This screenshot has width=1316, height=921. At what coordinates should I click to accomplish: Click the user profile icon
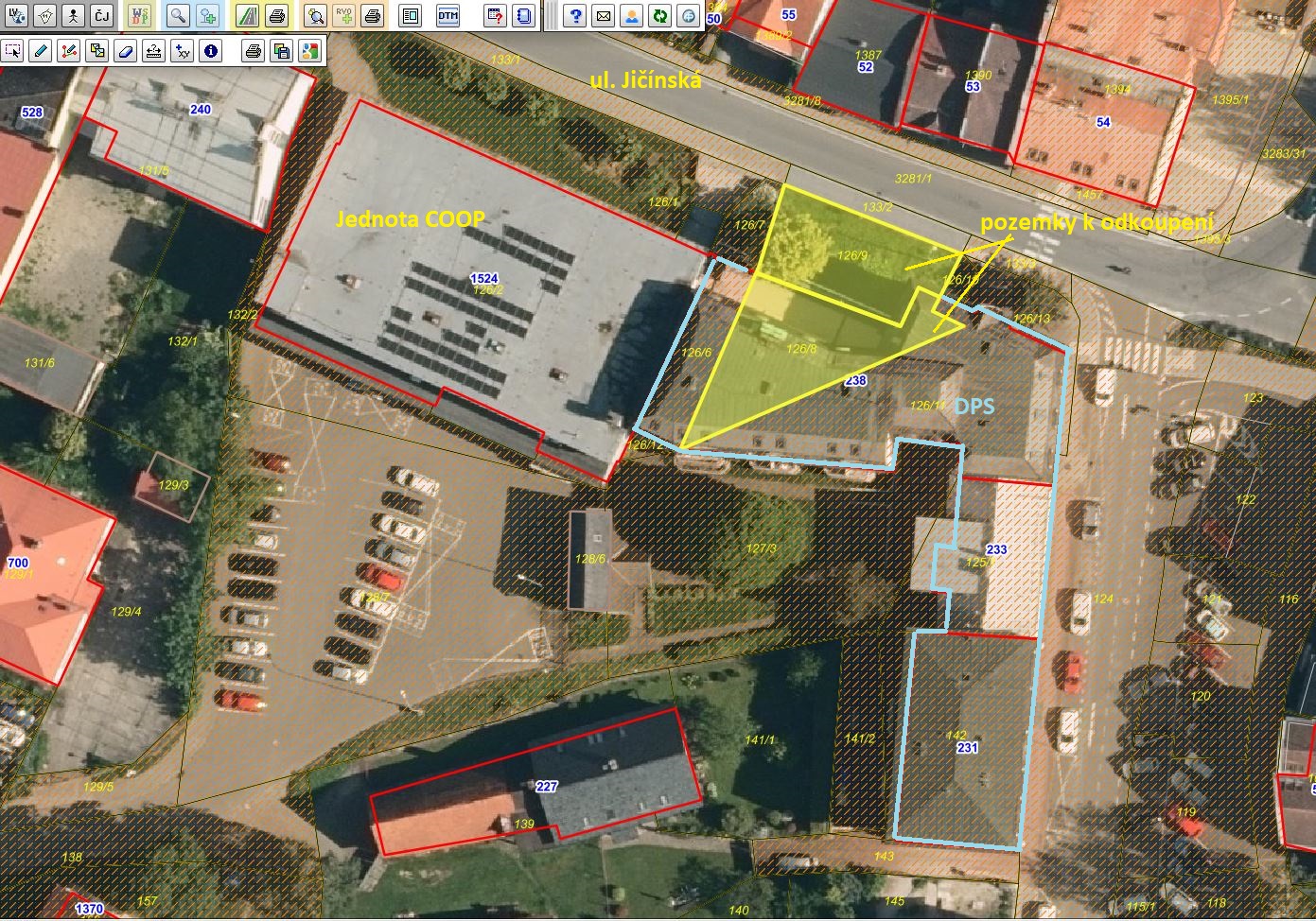631,16
